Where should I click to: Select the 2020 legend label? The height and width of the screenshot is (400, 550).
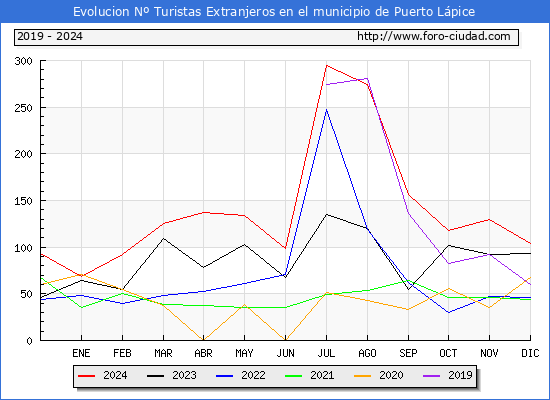391,375
